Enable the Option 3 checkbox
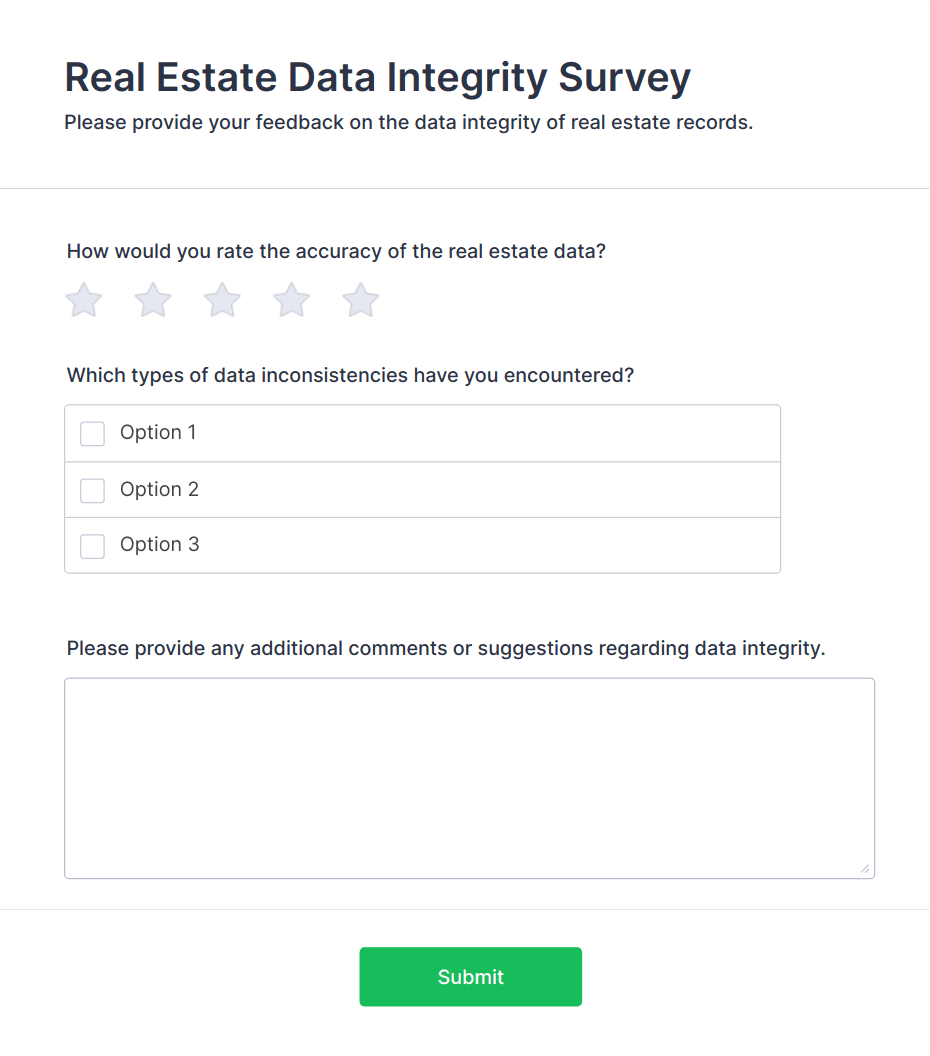Viewport: 930px width, 1056px height. [92, 546]
